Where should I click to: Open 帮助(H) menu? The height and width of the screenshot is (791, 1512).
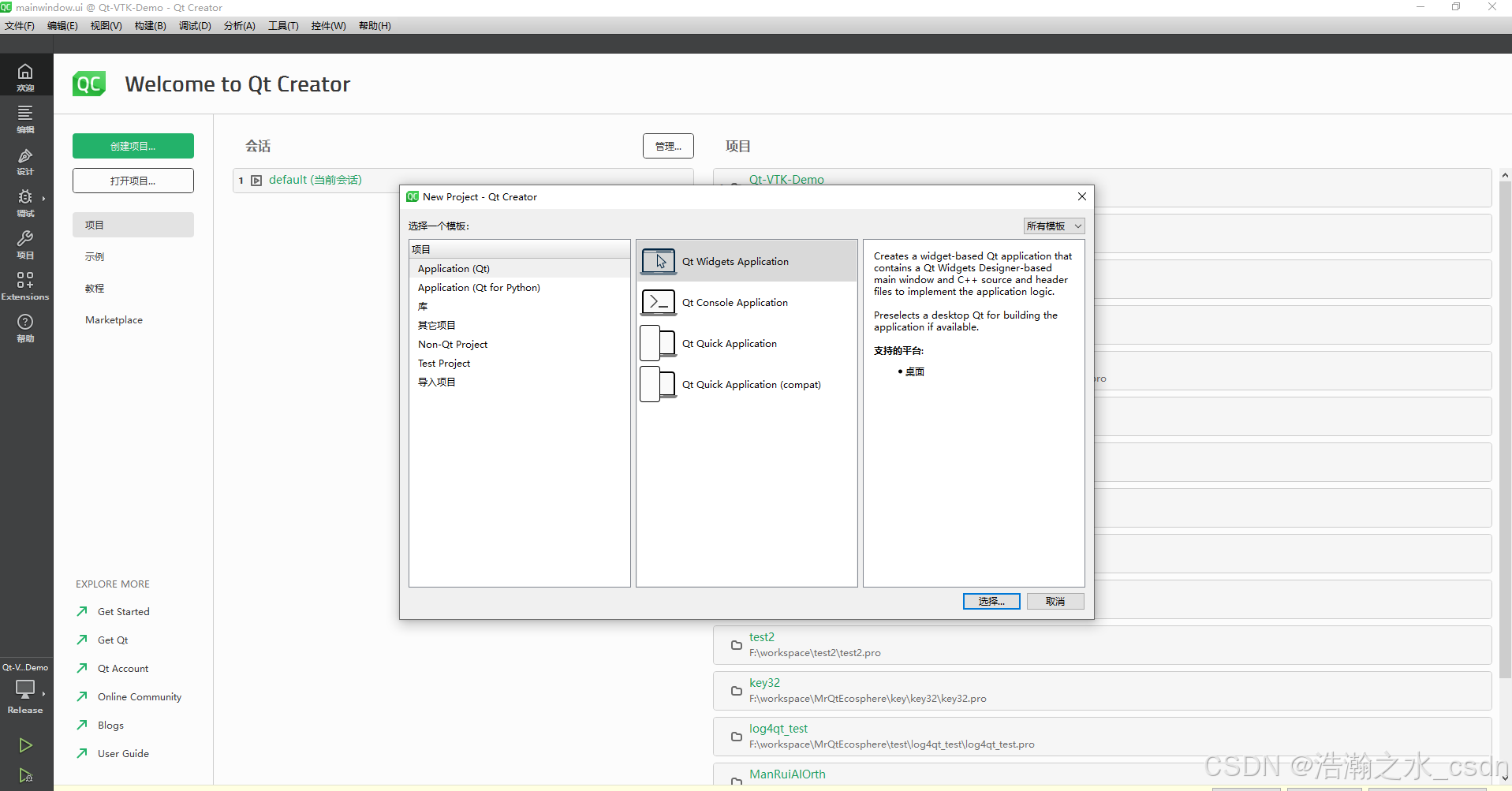coord(375,25)
